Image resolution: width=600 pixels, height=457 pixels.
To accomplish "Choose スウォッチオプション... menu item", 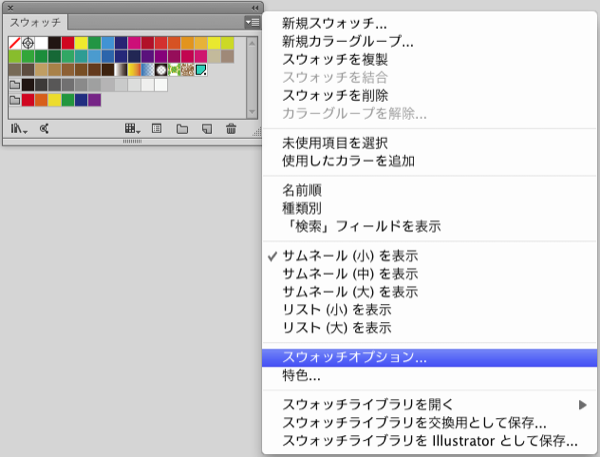I will click(x=355, y=357).
